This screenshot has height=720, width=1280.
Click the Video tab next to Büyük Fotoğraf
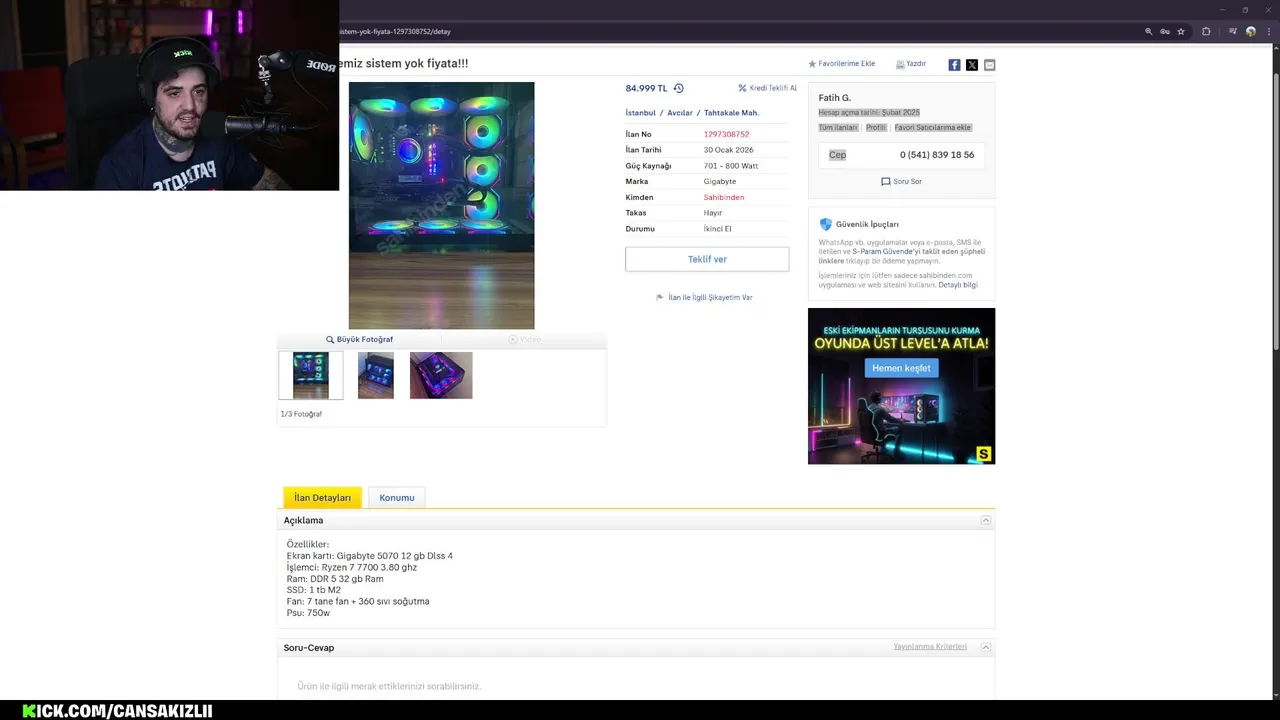point(525,339)
